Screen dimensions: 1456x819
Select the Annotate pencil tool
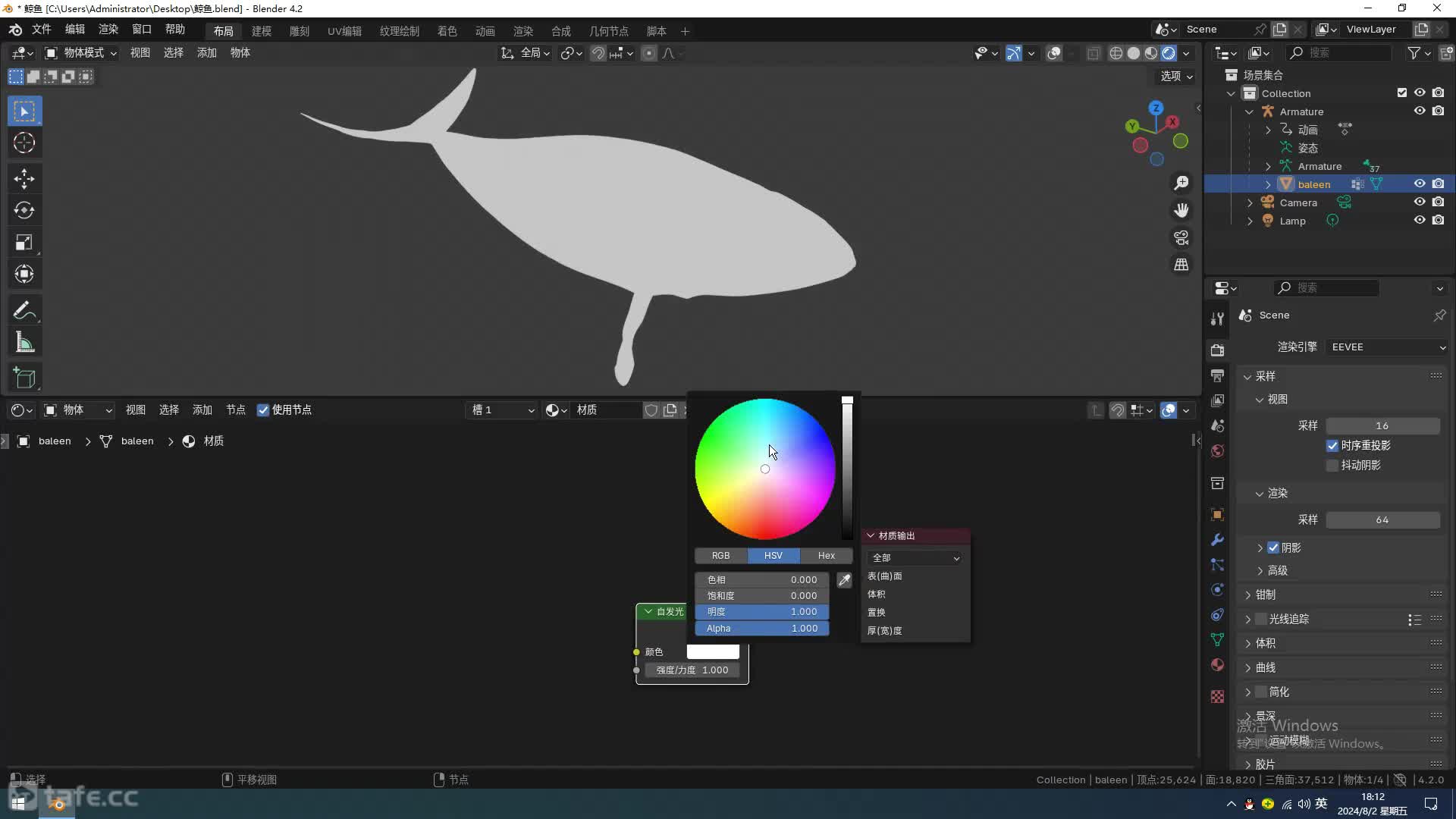pos(24,311)
